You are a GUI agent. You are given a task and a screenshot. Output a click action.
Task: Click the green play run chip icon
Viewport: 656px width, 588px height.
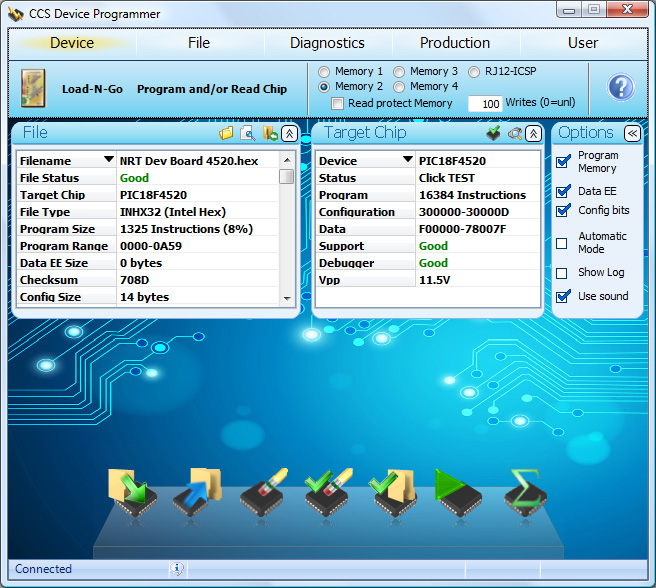click(x=460, y=493)
